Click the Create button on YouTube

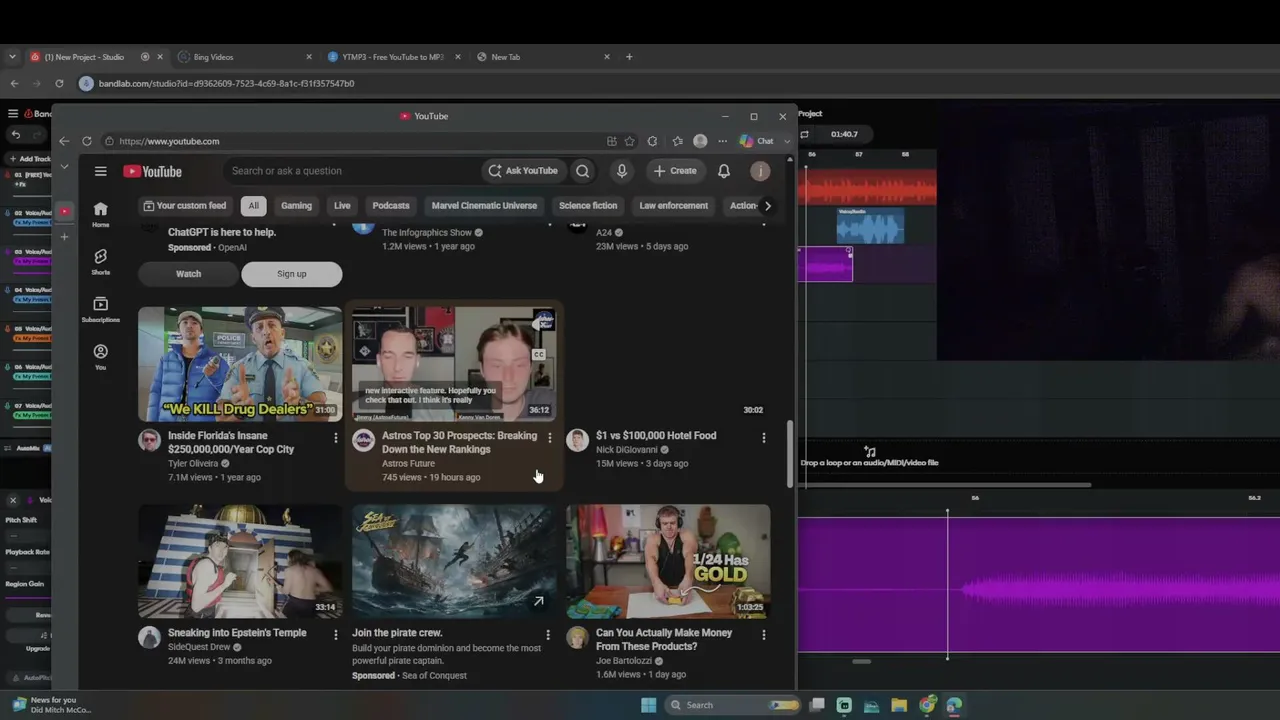click(x=675, y=171)
